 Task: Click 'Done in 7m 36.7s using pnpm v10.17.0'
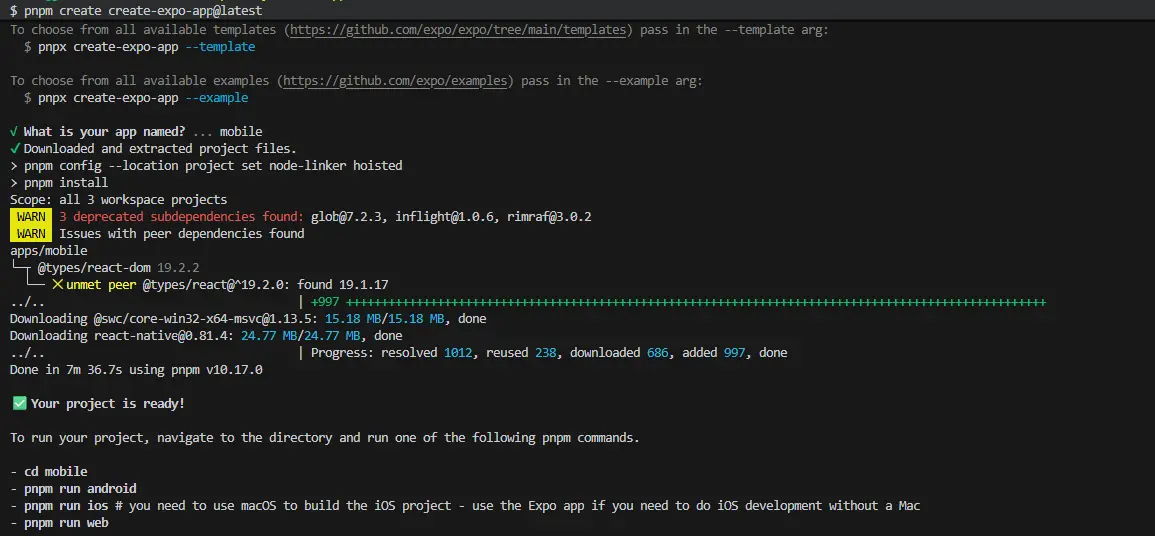click(x=136, y=370)
